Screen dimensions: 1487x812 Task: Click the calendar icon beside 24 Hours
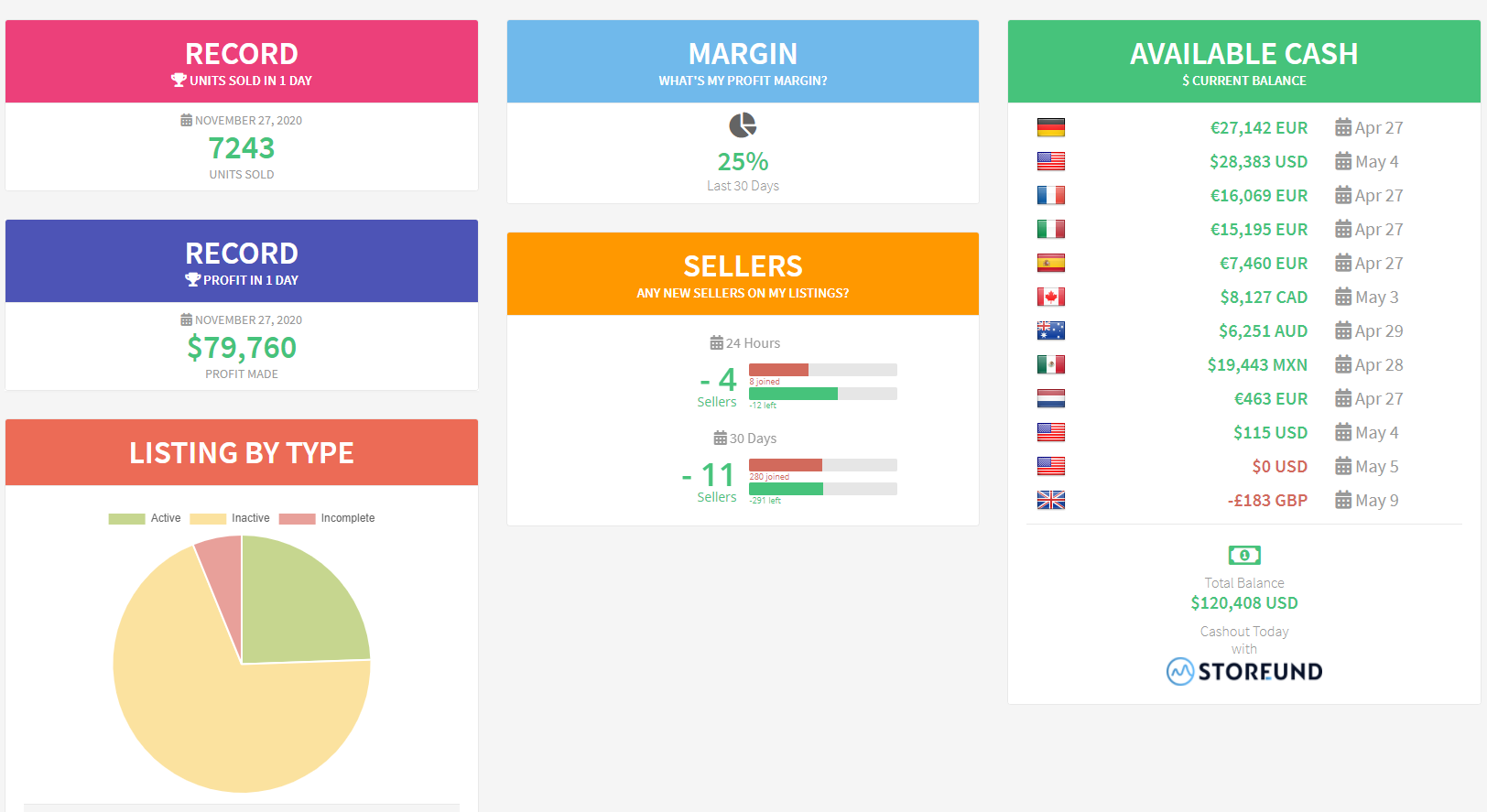pos(717,343)
